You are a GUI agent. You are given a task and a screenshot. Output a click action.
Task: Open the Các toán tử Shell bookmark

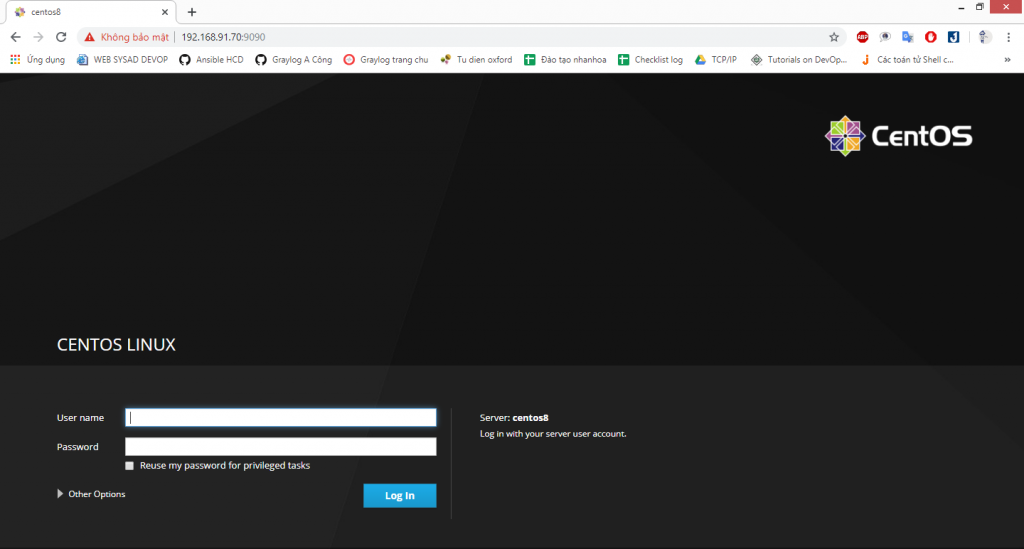[907, 59]
